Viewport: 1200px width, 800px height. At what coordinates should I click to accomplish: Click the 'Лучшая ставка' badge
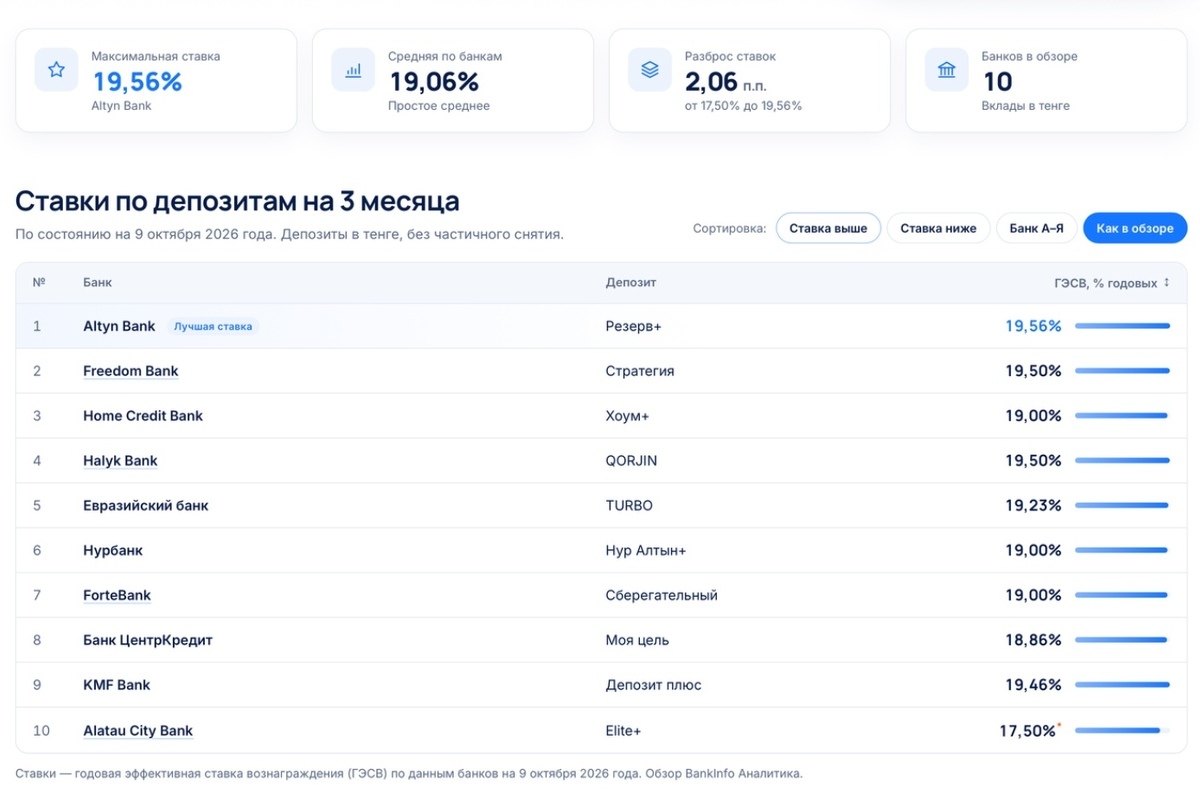213,326
